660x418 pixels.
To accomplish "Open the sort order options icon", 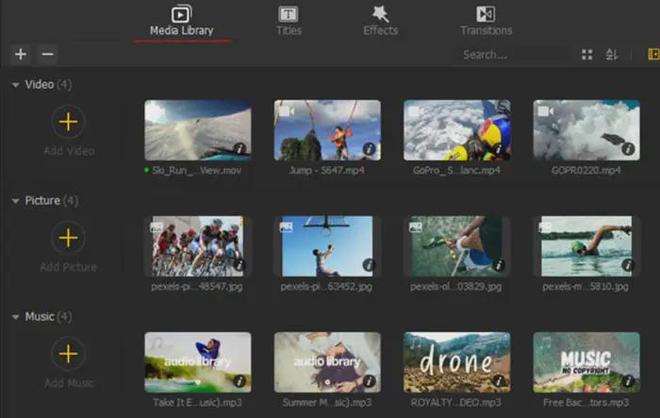I will (612, 54).
